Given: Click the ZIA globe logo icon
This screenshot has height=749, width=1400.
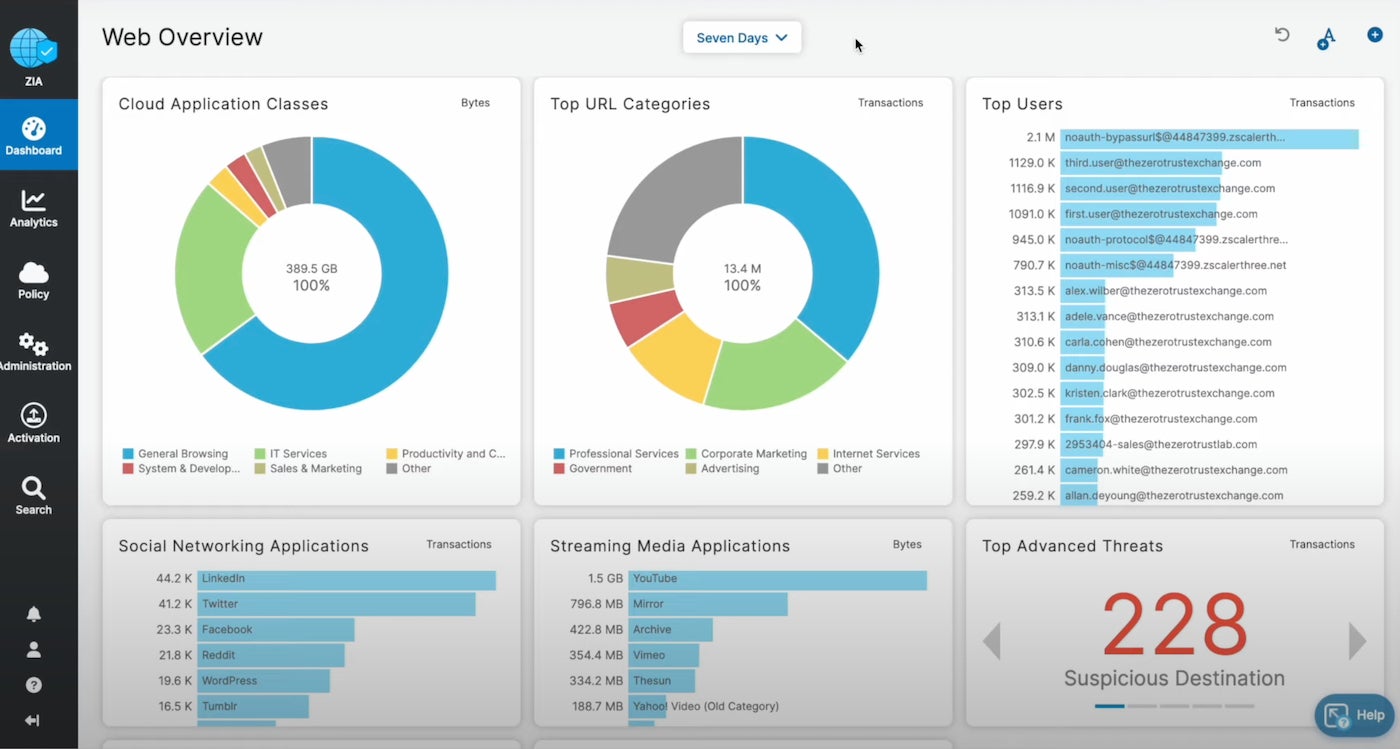Looking at the screenshot, I should coord(33,48).
